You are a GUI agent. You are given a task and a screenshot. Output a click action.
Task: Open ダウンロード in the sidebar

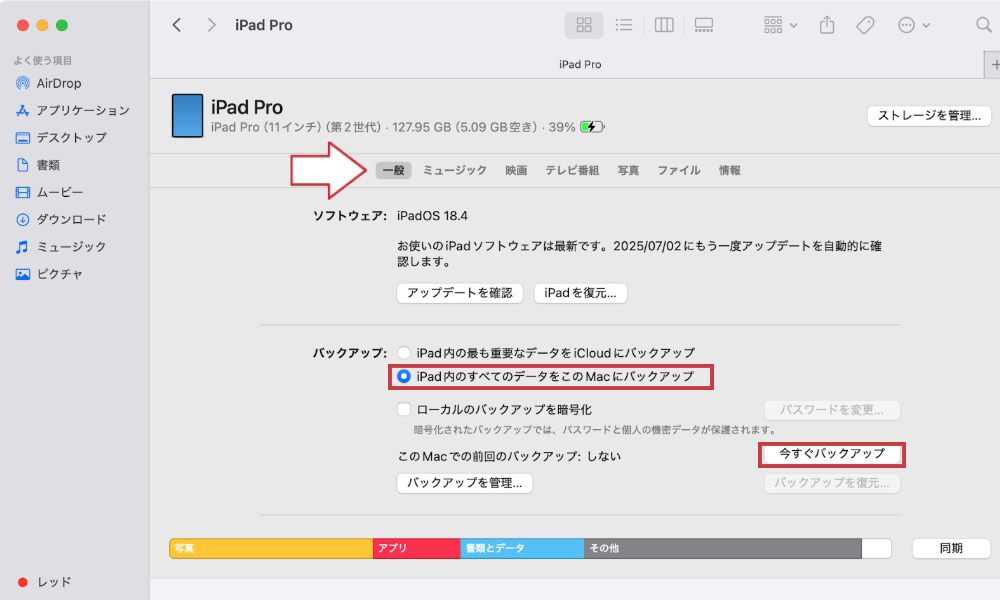[x=61, y=219]
